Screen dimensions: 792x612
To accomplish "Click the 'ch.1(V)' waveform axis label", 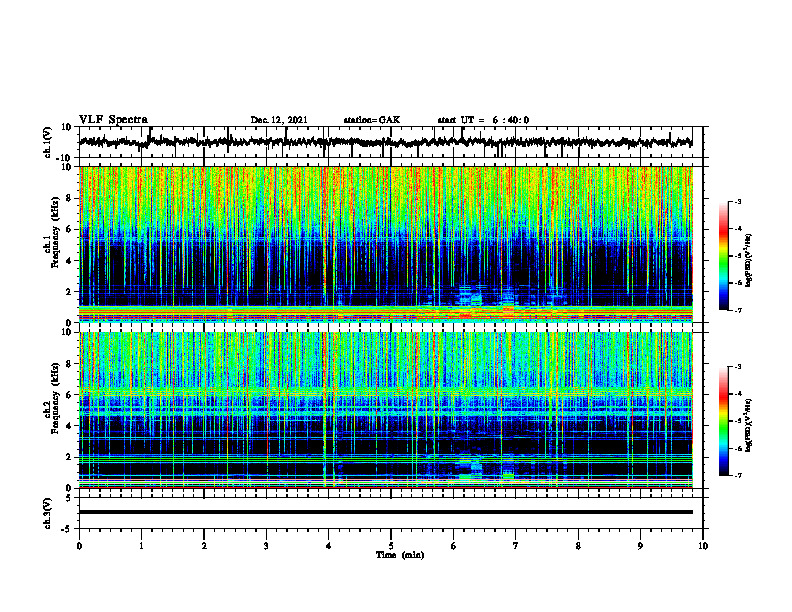I will [x=48, y=142].
